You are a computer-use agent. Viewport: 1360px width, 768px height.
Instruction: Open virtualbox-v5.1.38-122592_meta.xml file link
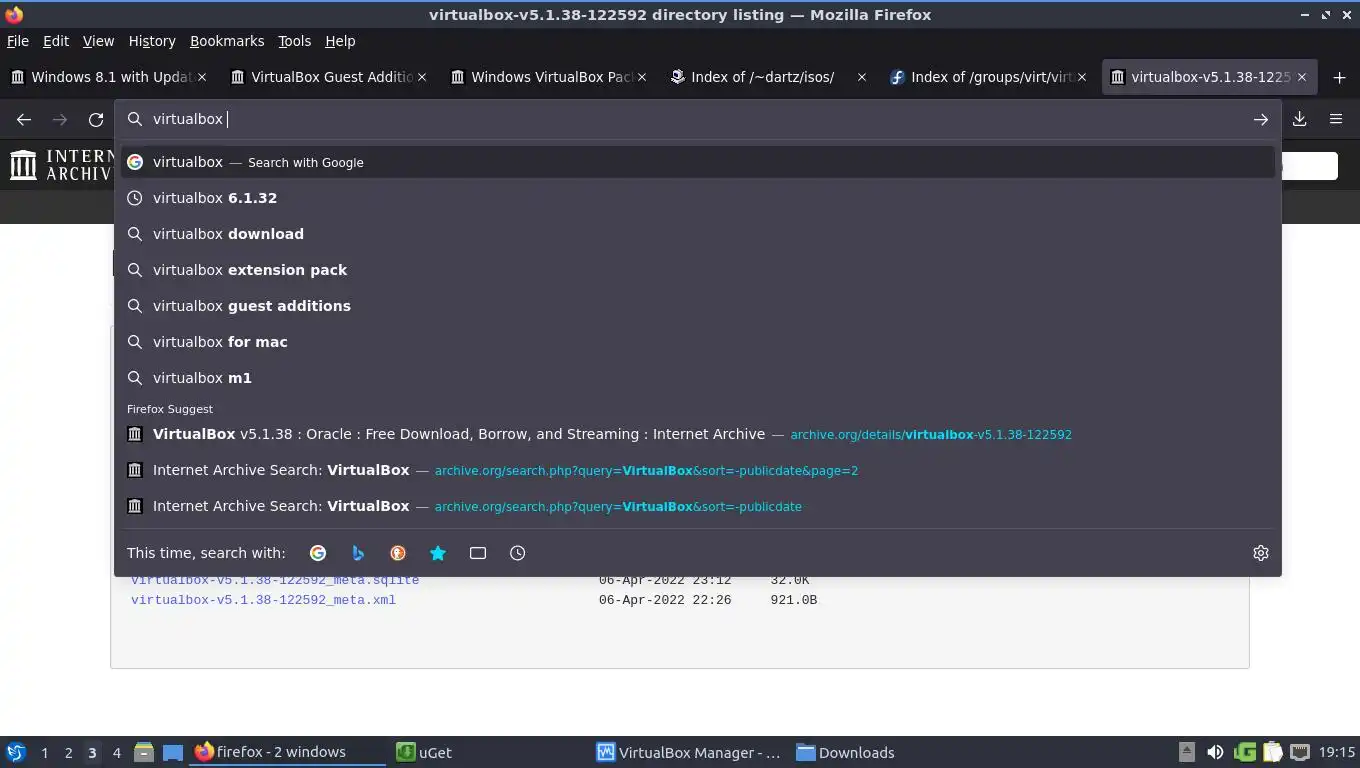click(x=263, y=600)
